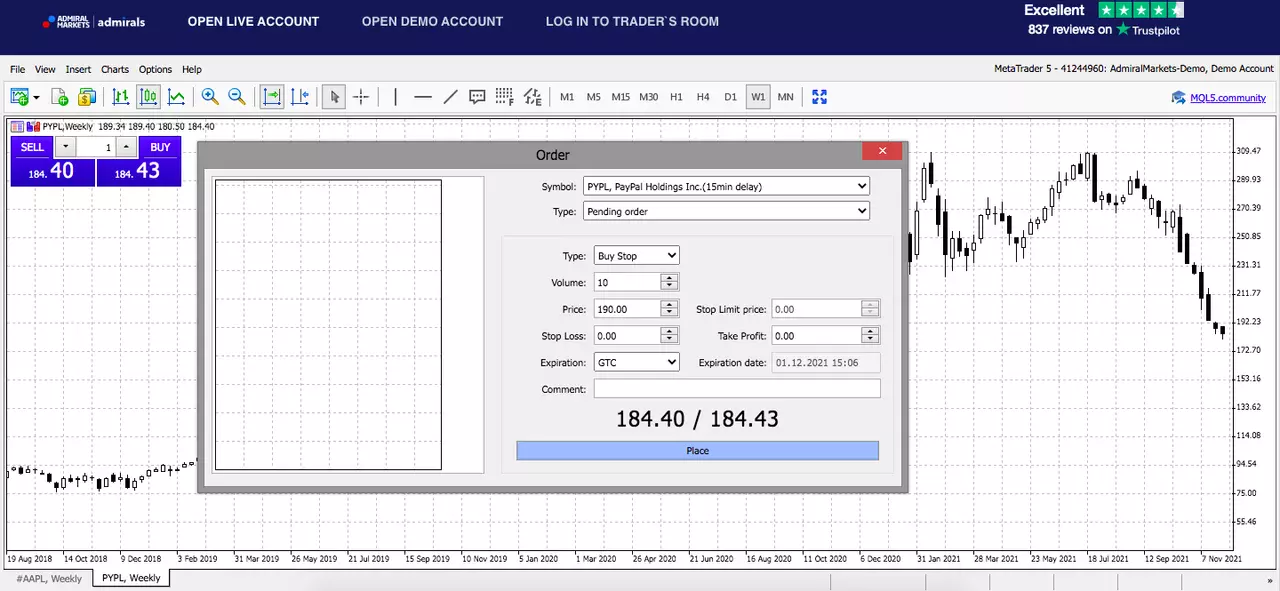Click the Volume input field
The image size is (1280, 591).
[627, 283]
